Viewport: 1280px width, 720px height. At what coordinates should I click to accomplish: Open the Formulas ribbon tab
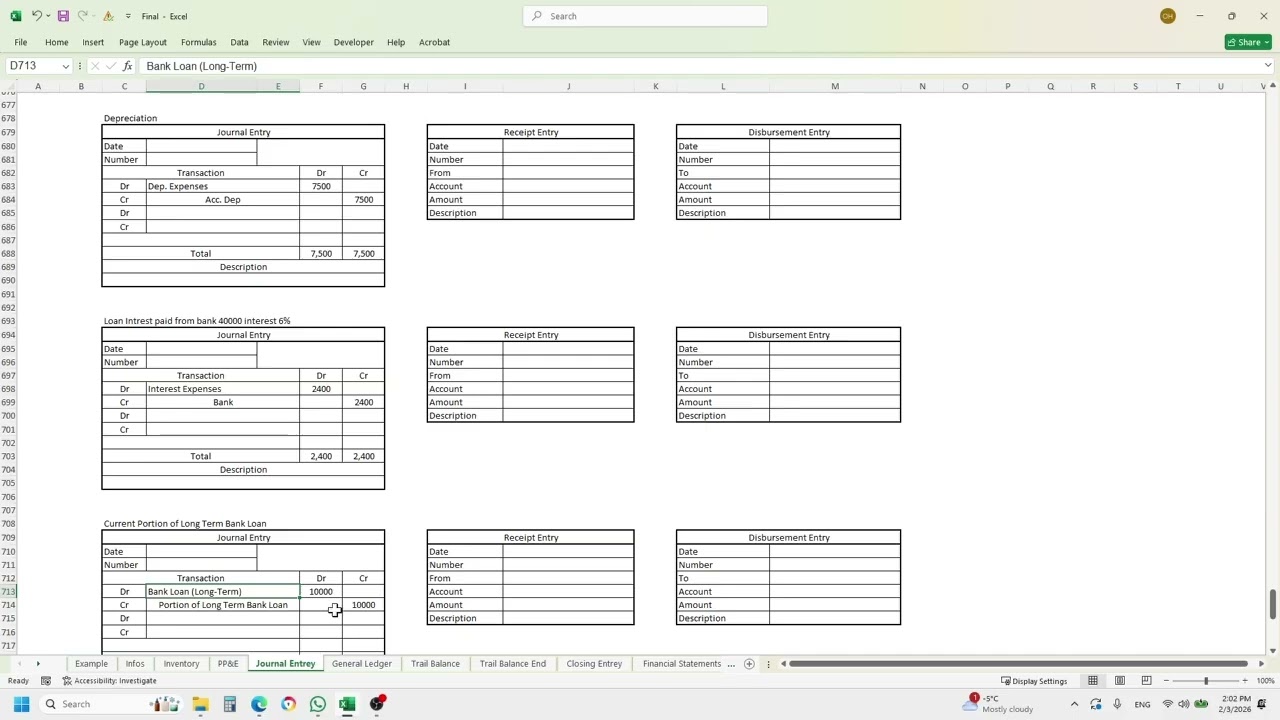tap(198, 42)
